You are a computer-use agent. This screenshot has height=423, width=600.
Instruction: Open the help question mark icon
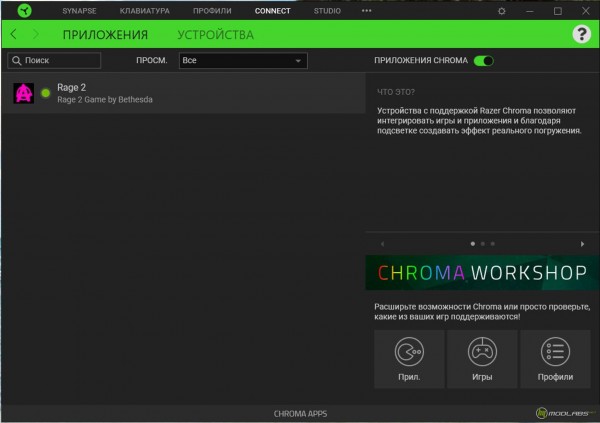(582, 34)
